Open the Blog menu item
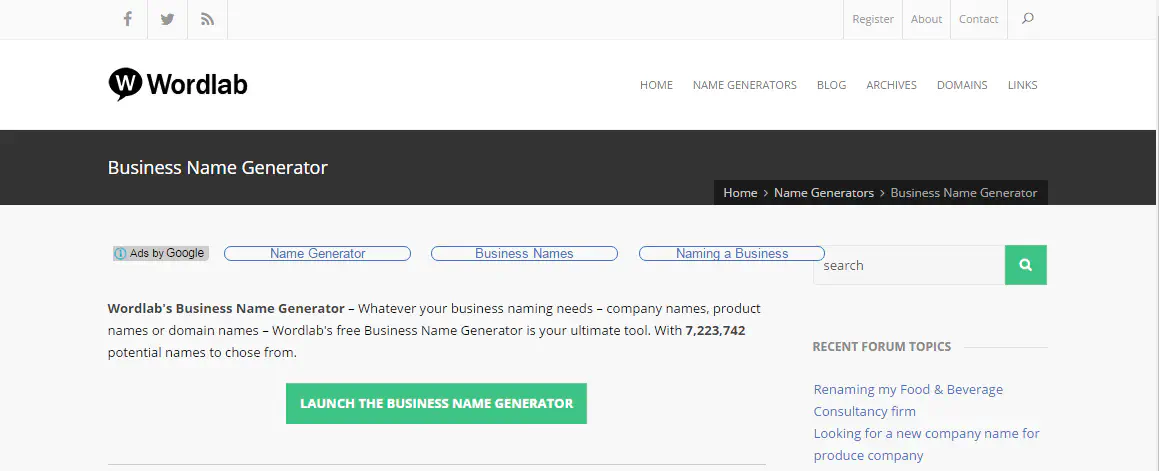The height and width of the screenshot is (471, 1159). point(831,85)
